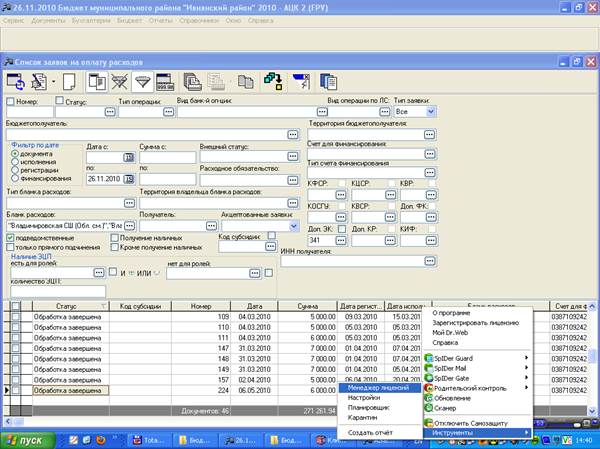Click in Сумма с input field
The image size is (600, 449).
(168, 157)
